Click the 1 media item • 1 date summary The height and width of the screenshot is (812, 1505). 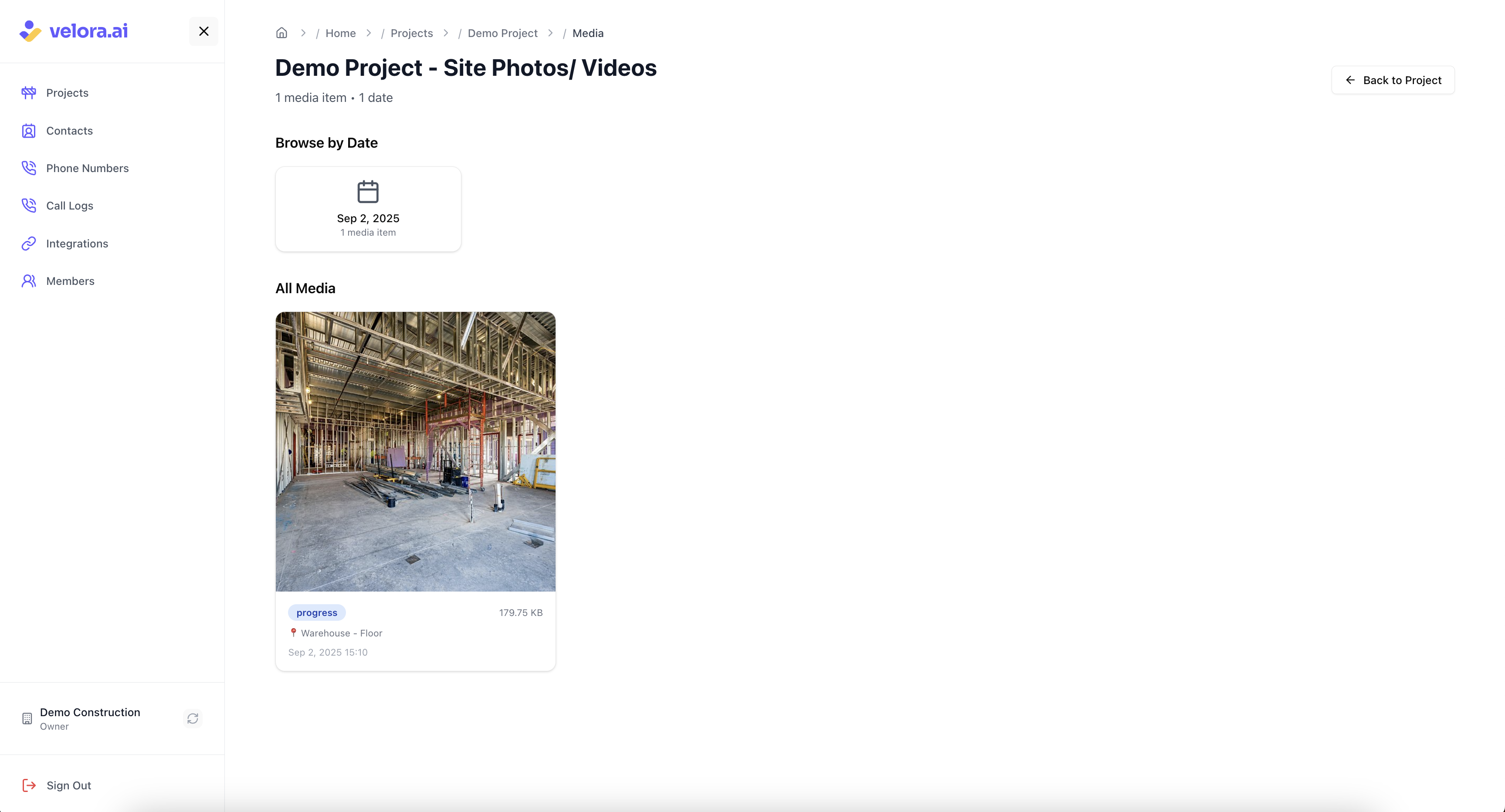pos(334,98)
